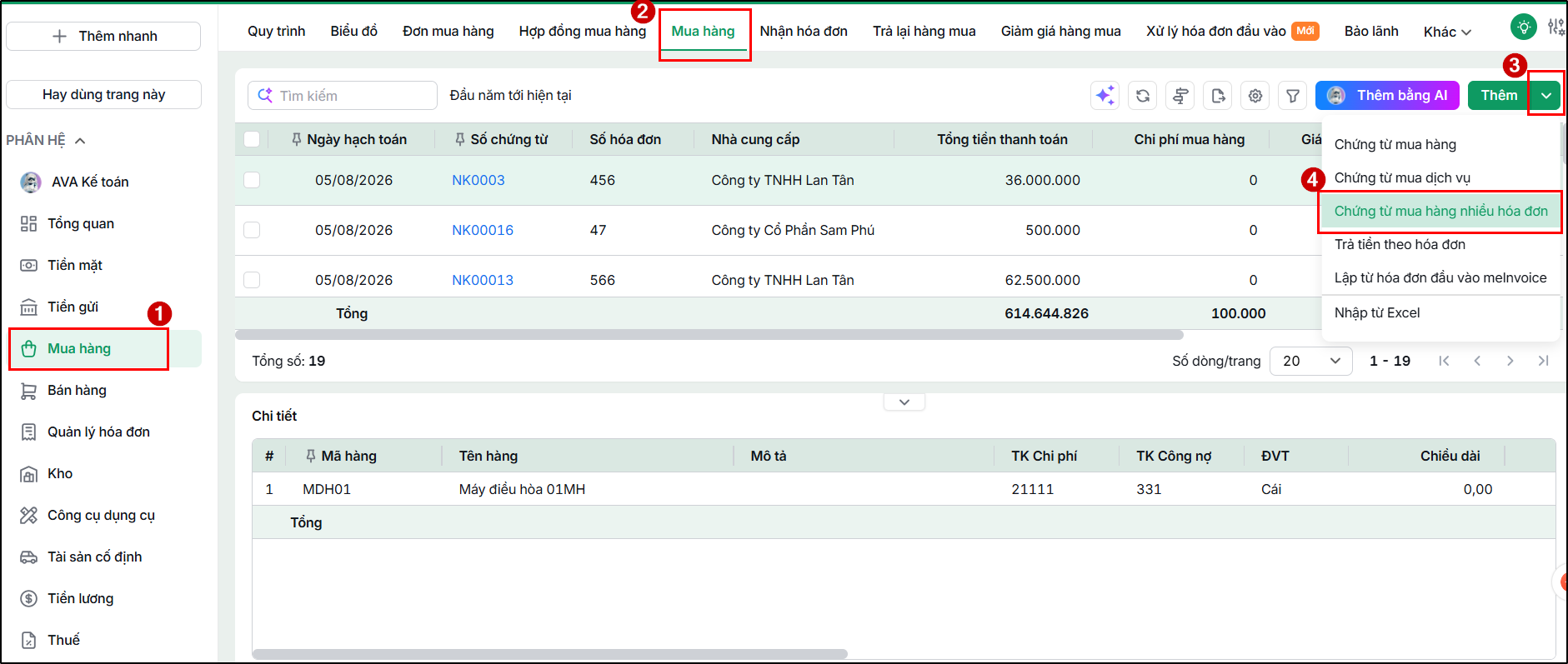Viewport: 1568px width, 664px height.
Task: Choose Chứng từ mua hàng nhiều hóa đơn
Action: pos(1440,211)
